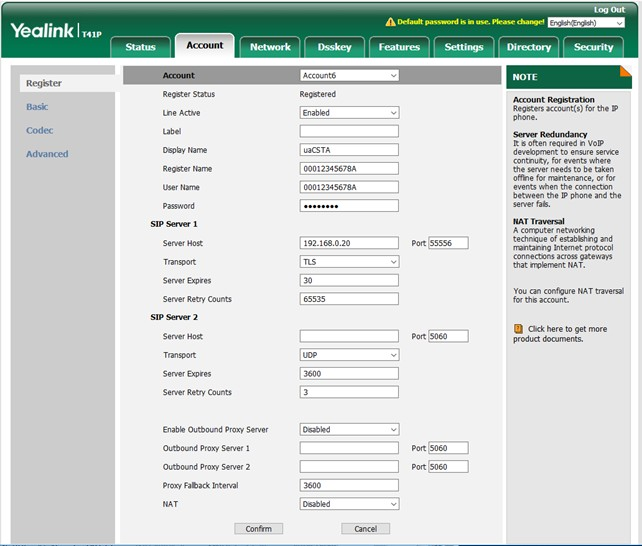Go to the Security tab

click(x=593, y=47)
